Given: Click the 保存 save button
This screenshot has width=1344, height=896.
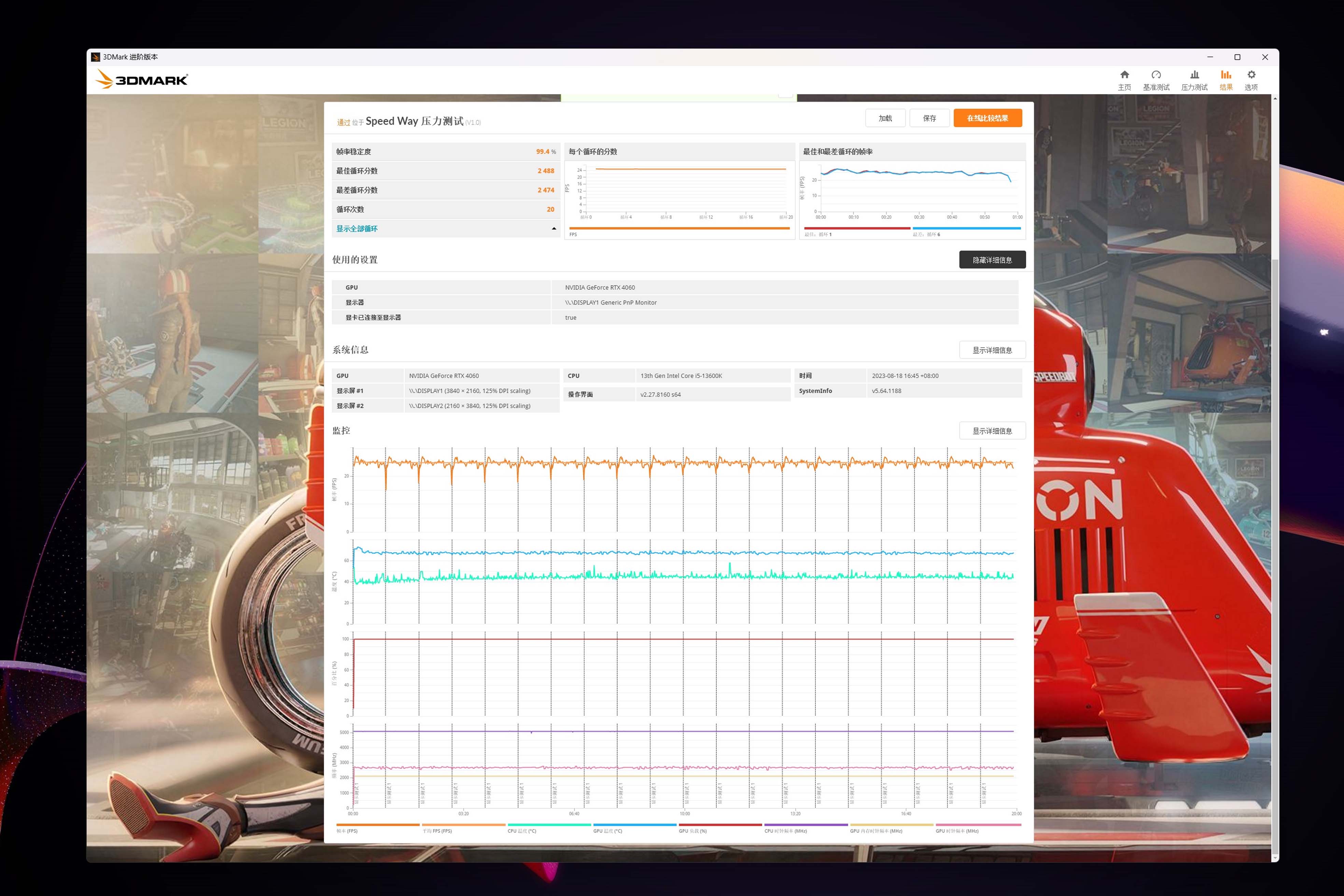Looking at the screenshot, I should click(x=929, y=118).
